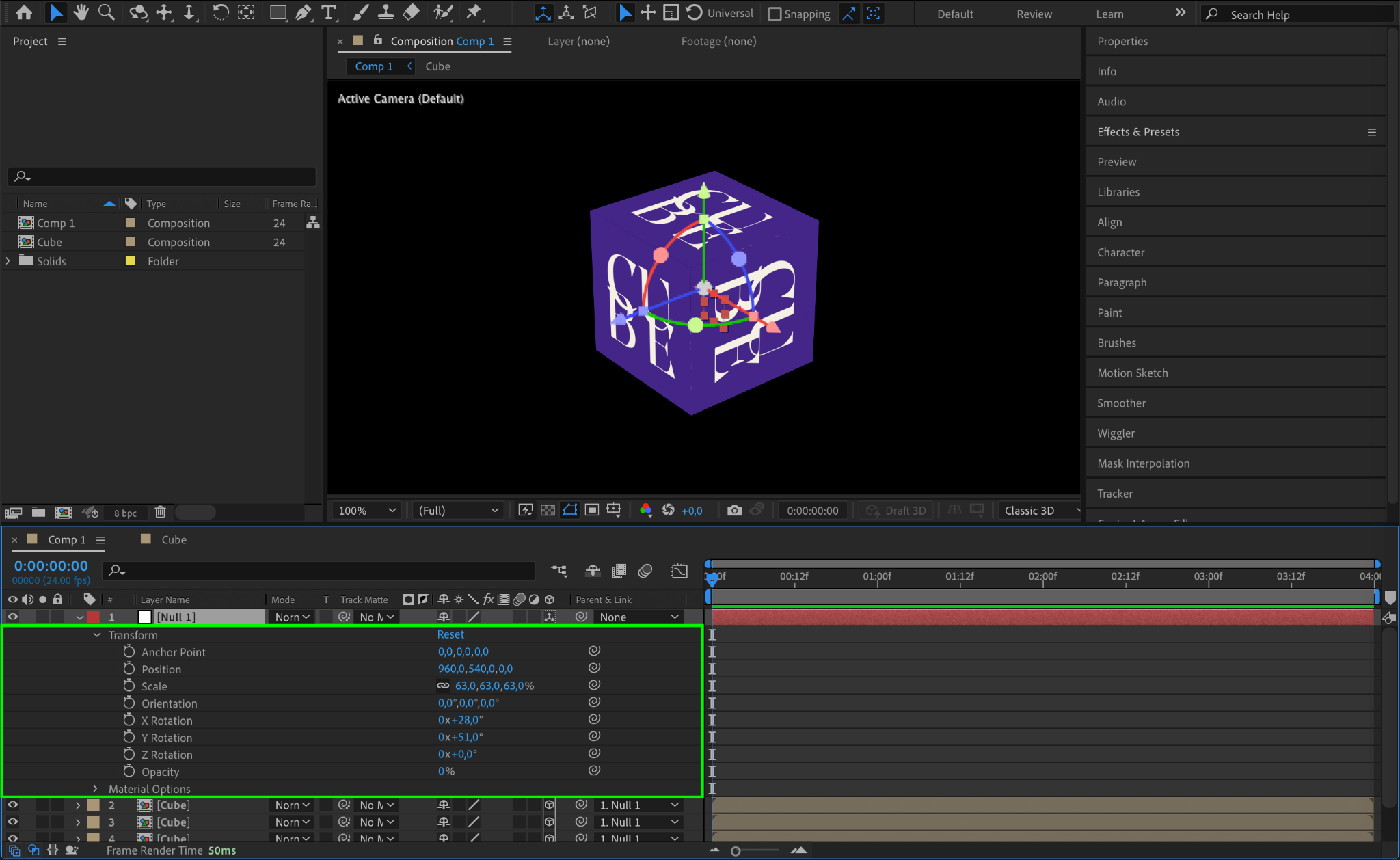Viewport: 1400px width, 860px height.
Task: Toggle transparency grid in viewer
Action: (548, 510)
